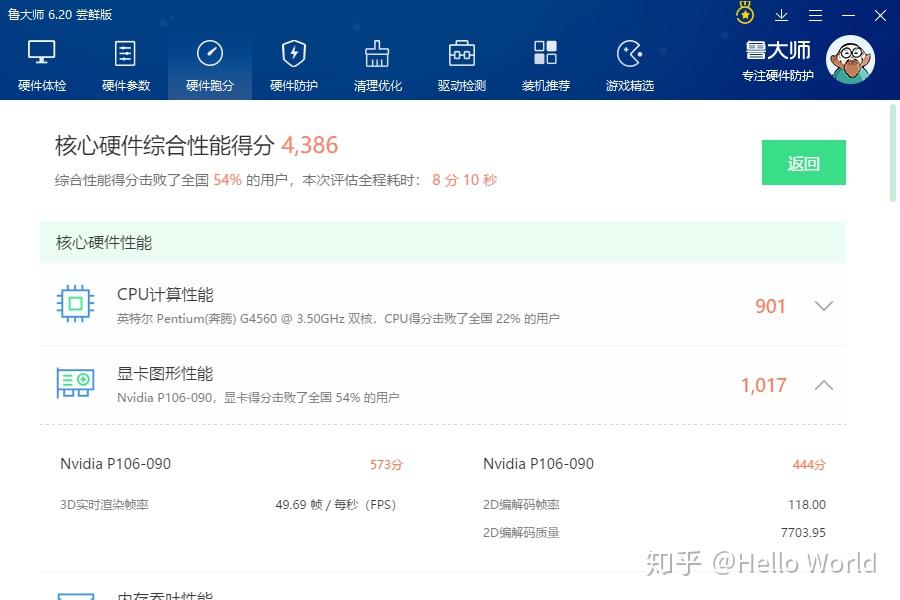Viewport: 900px width, 600px height.
Task: Open the hamburger main menu
Action: click(815, 15)
